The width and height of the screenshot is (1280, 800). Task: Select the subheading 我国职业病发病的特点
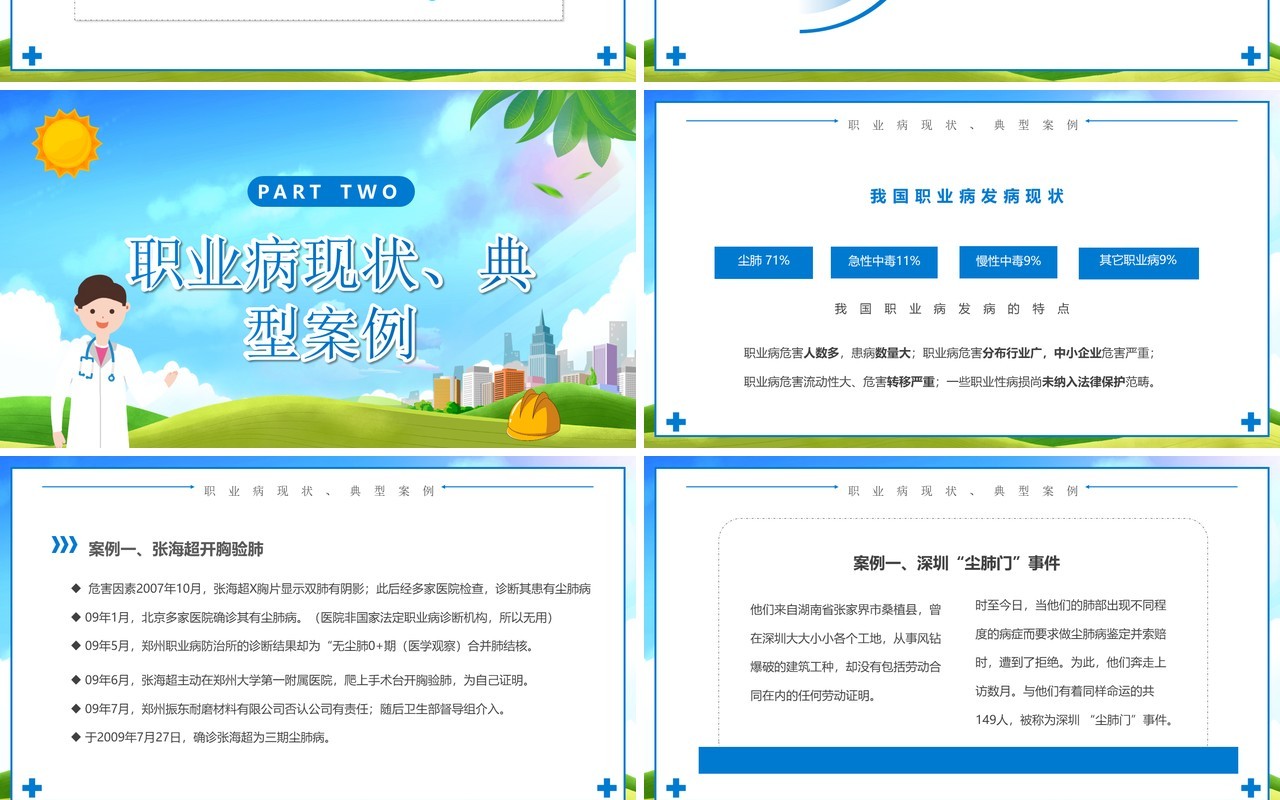[953, 309]
